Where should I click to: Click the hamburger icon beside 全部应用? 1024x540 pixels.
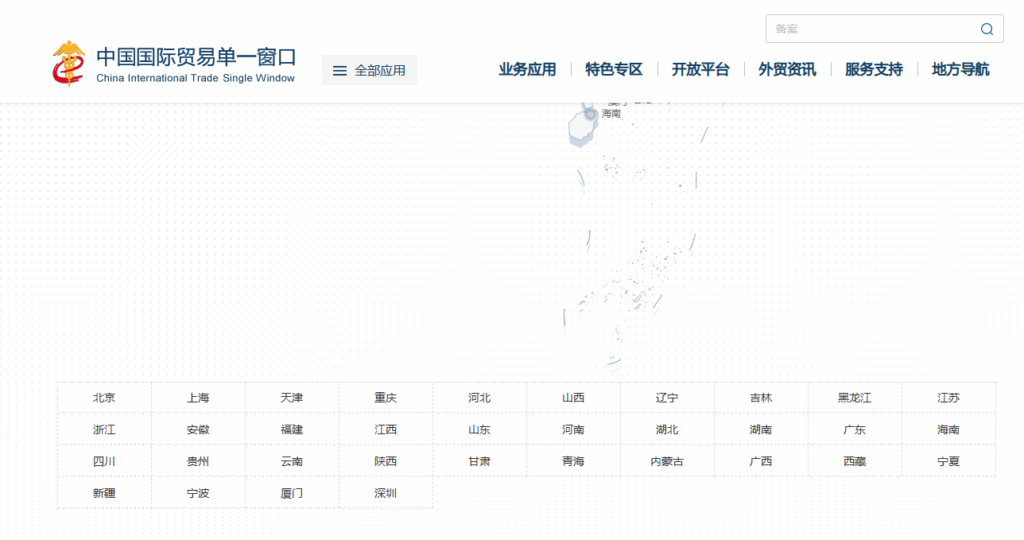340,71
